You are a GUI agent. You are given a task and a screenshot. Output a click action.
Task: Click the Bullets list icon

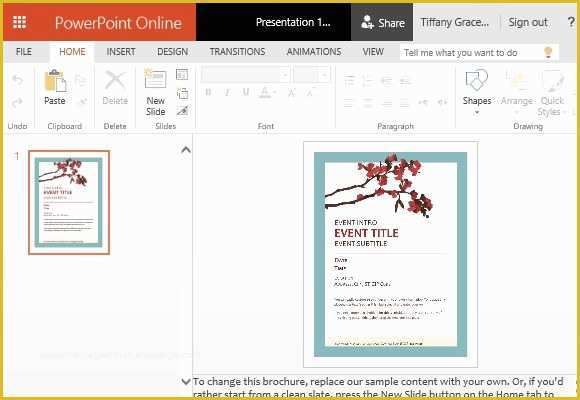tap(349, 81)
